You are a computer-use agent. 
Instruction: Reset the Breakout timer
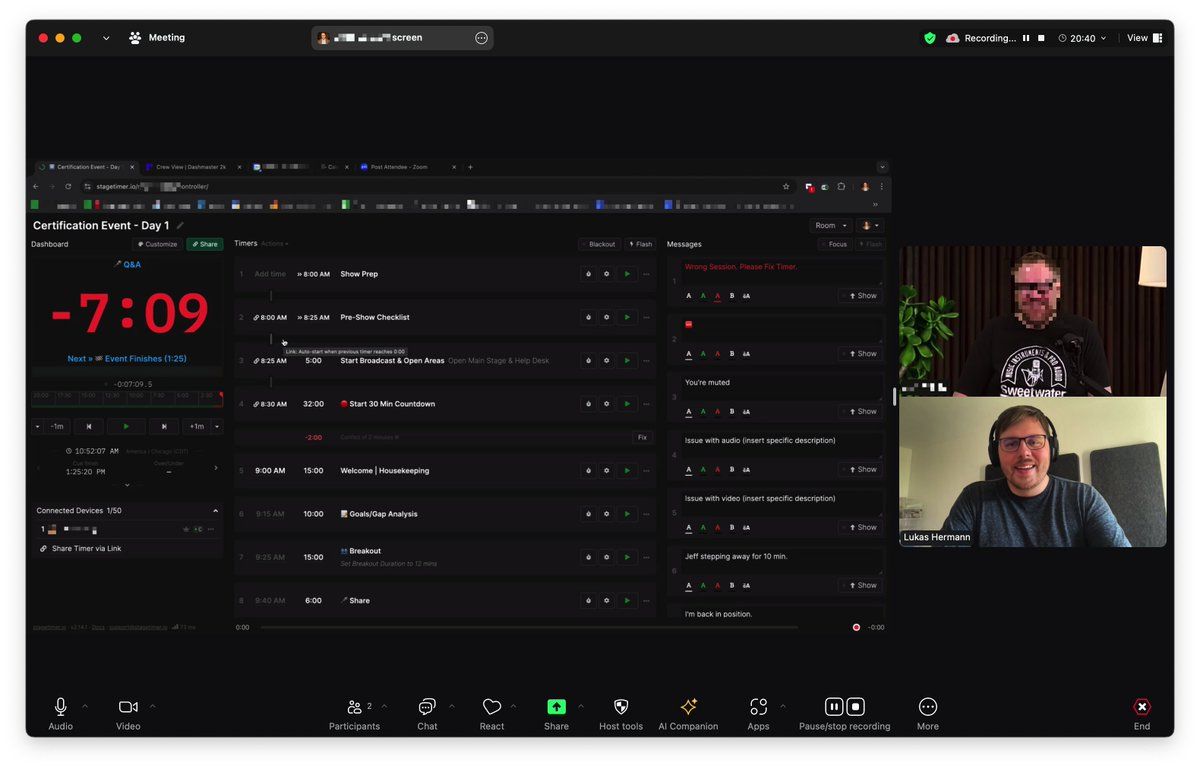pyautogui.click(x=589, y=557)
